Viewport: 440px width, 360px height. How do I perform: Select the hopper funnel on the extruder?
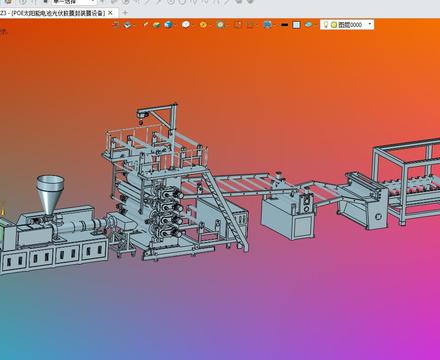coord(50,194)
